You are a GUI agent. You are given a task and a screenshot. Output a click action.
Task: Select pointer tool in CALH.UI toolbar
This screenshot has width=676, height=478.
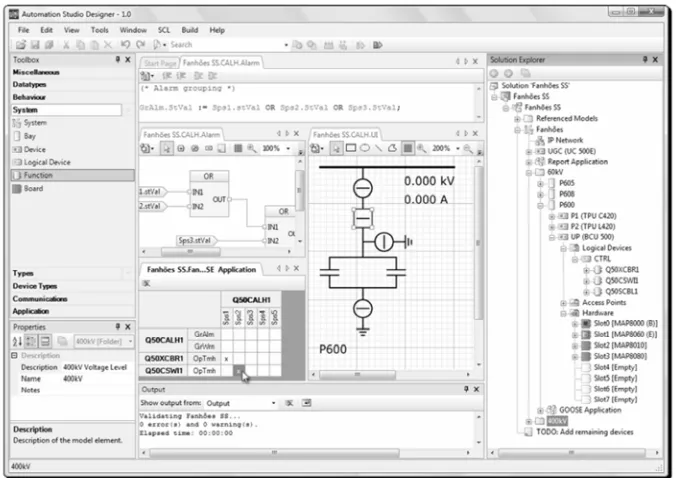[337, 148]
